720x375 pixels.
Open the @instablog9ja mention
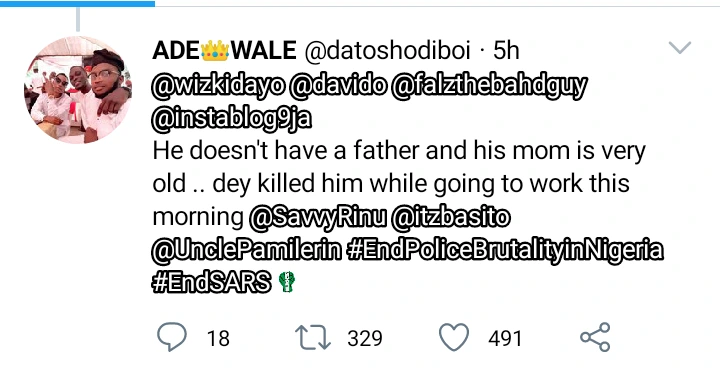coord(232,119)
